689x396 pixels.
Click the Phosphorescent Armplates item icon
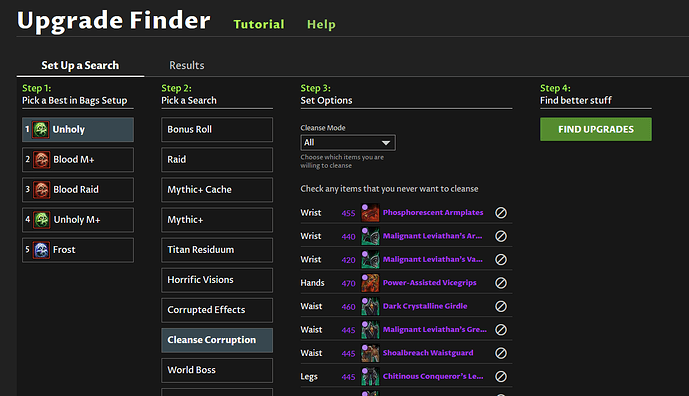tap(370, 213)
